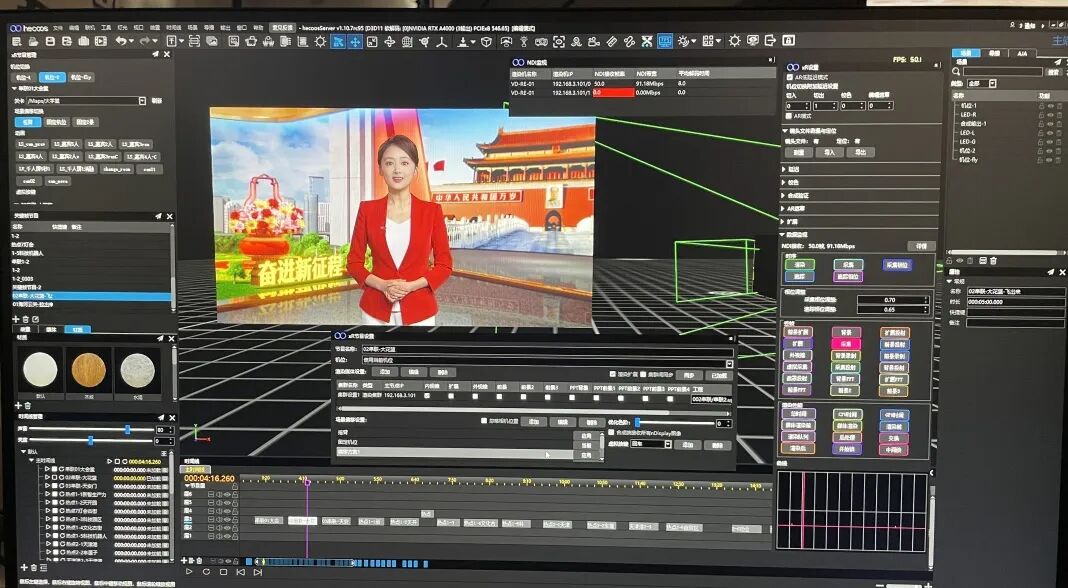The width and height of the screenshot is (1068, 588).
Task: Select the move/translate gizmo tool
Action: click(355, 42)
